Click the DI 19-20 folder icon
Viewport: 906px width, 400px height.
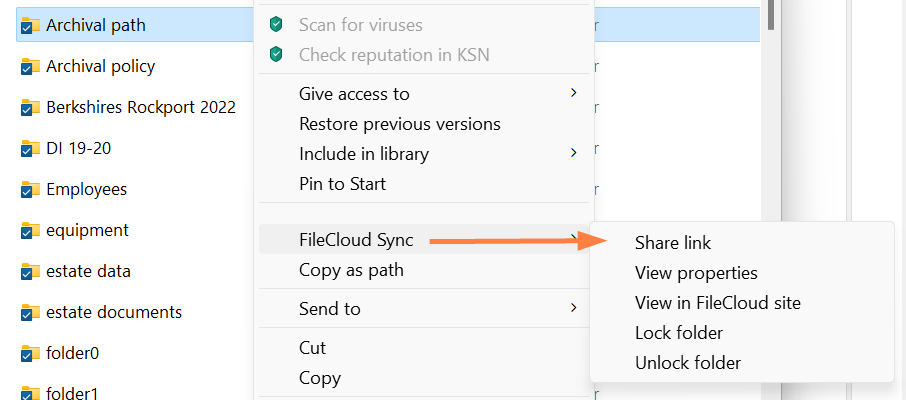tap(30, 149)
